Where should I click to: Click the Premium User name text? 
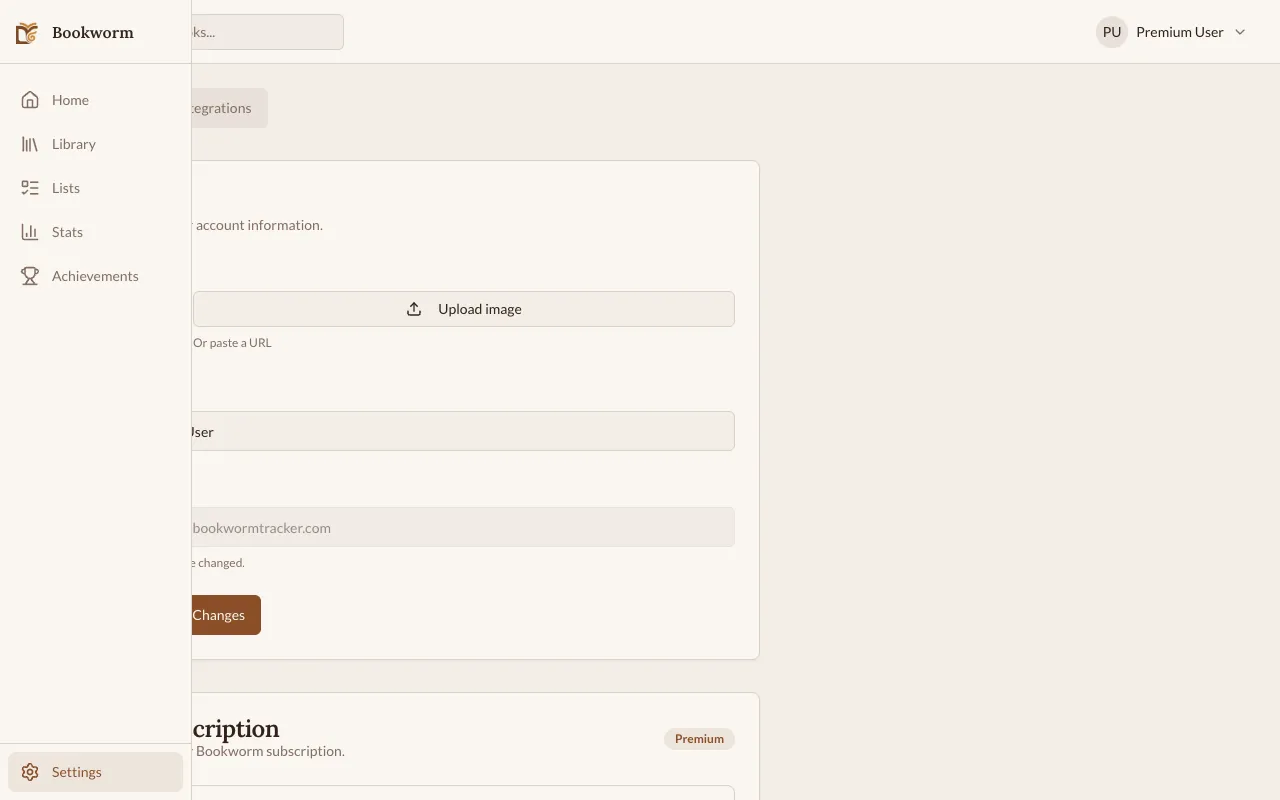1180,32
